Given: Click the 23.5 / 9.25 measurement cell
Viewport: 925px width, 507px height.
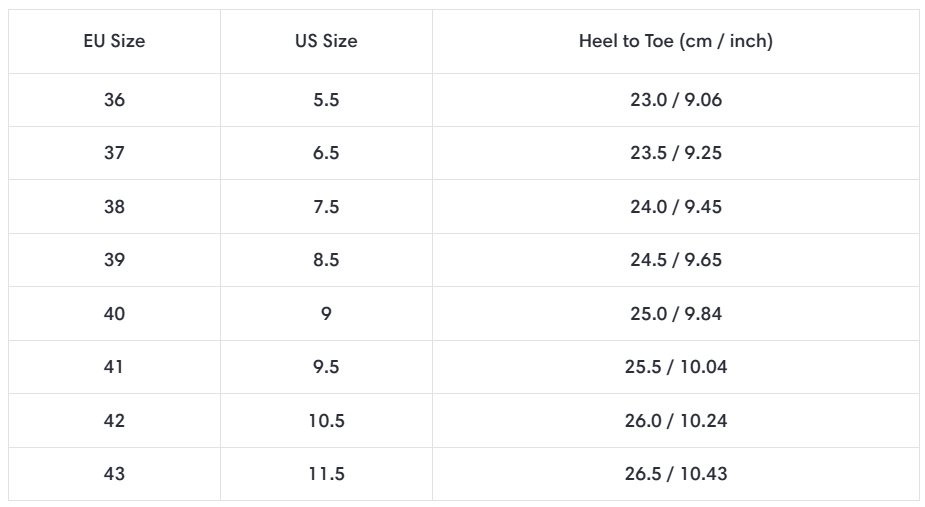Looking at the screenshot, I should click(x=675, y=153).
